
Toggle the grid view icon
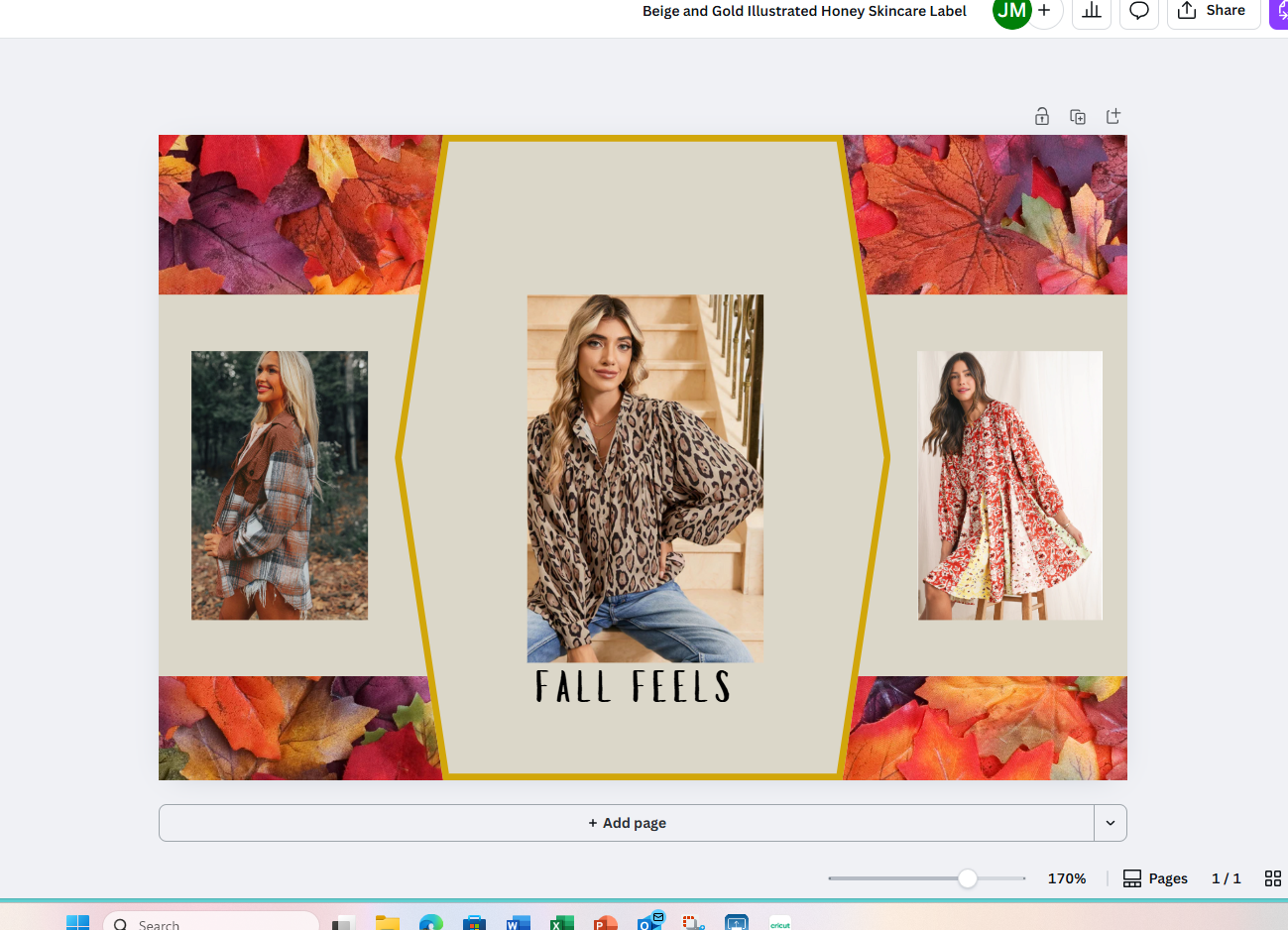click(1273, 878)
